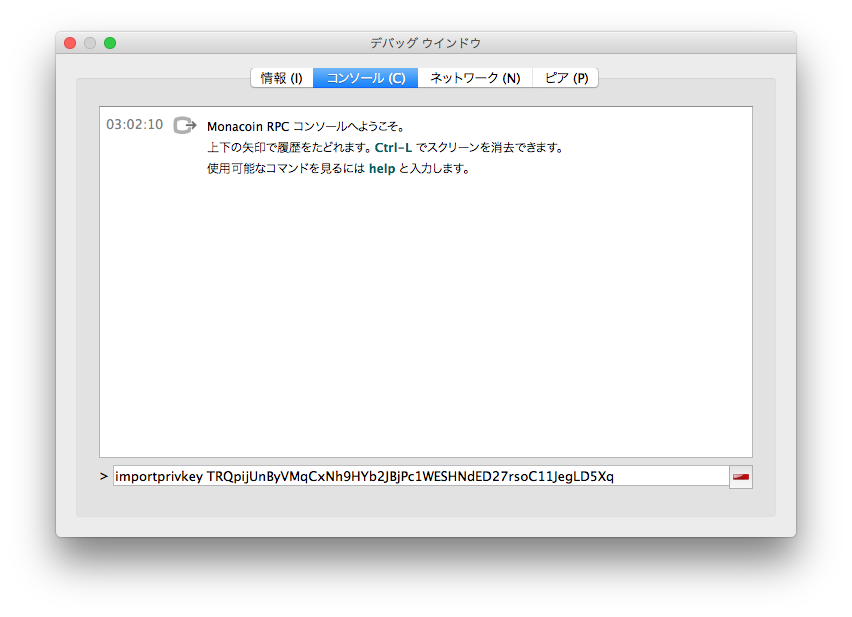Click the disabled gray minimize button
The image size is (852, 617).
click(90, 43)
